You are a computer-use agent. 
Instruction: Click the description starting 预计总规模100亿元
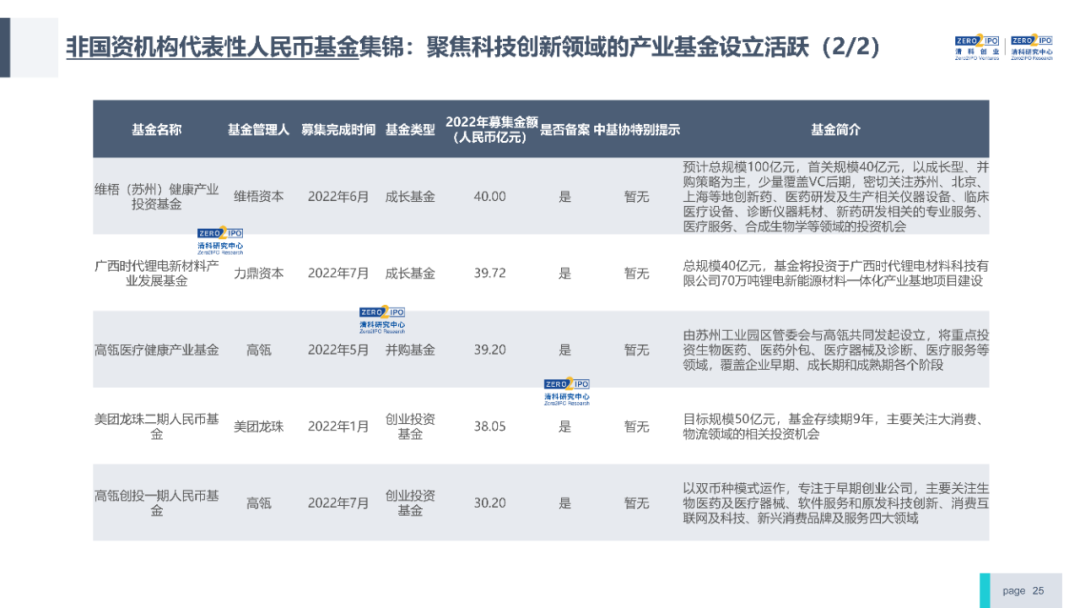[x=835, y=197]
